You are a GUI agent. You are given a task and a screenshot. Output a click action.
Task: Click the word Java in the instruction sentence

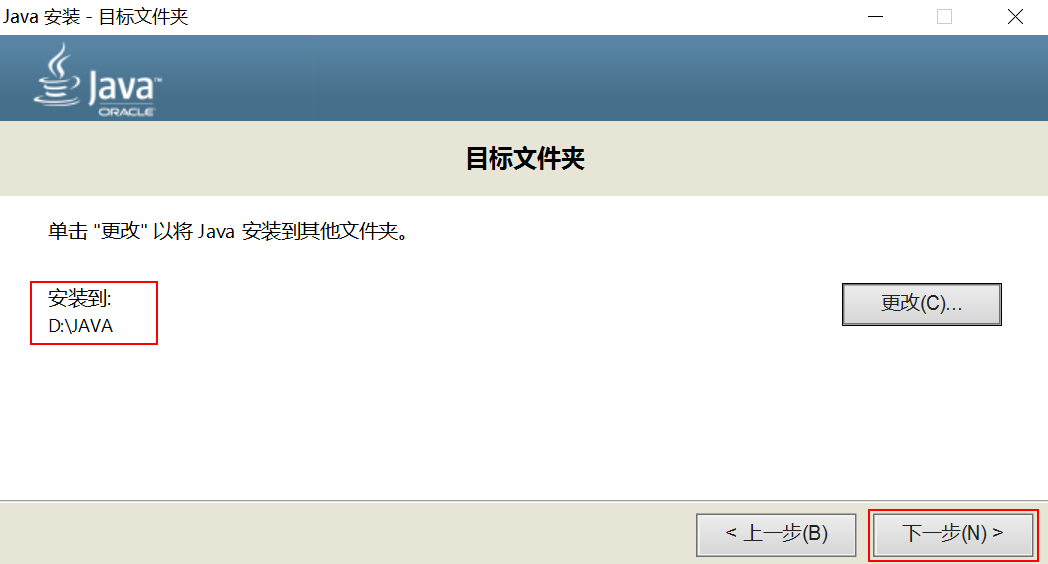pos(217,232)
